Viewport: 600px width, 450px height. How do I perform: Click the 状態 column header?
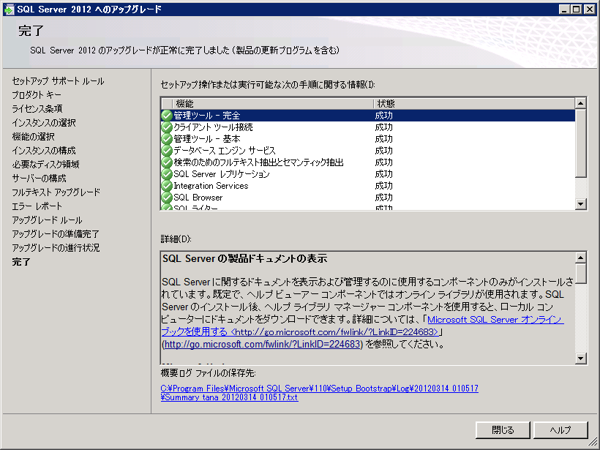click(474, 103)
